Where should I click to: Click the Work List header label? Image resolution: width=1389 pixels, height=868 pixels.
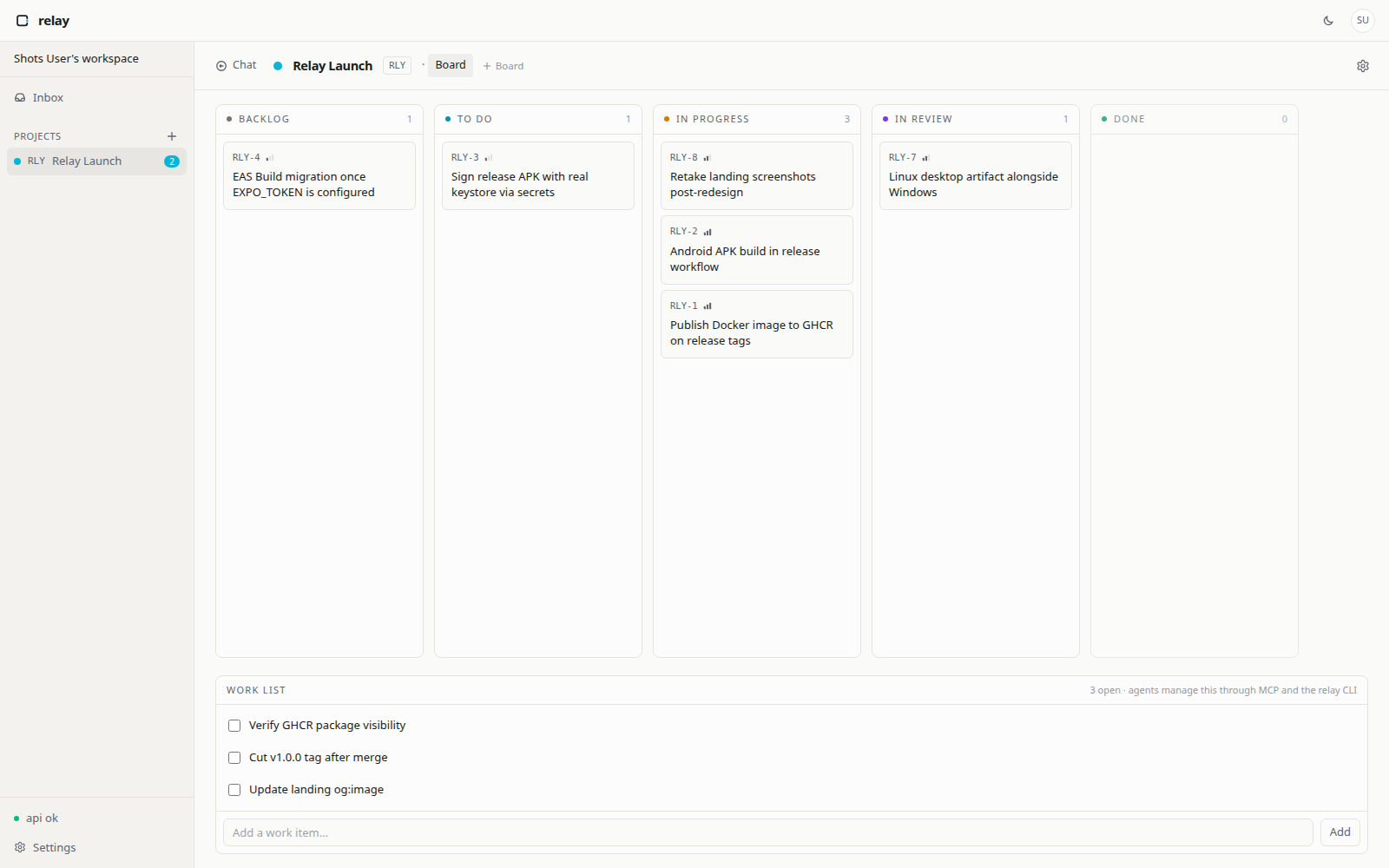256,691
